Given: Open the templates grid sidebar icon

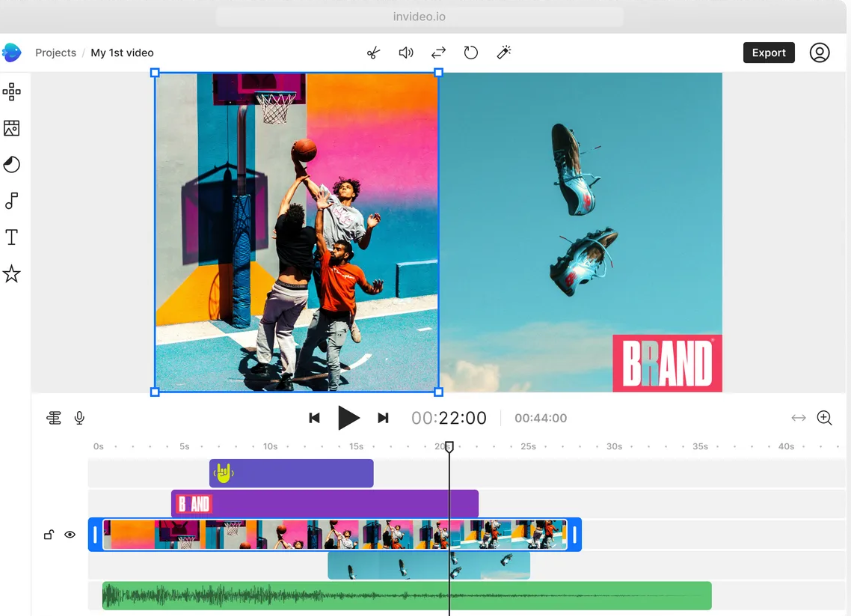Looking at the screenshot, I should tap(11, 92).
